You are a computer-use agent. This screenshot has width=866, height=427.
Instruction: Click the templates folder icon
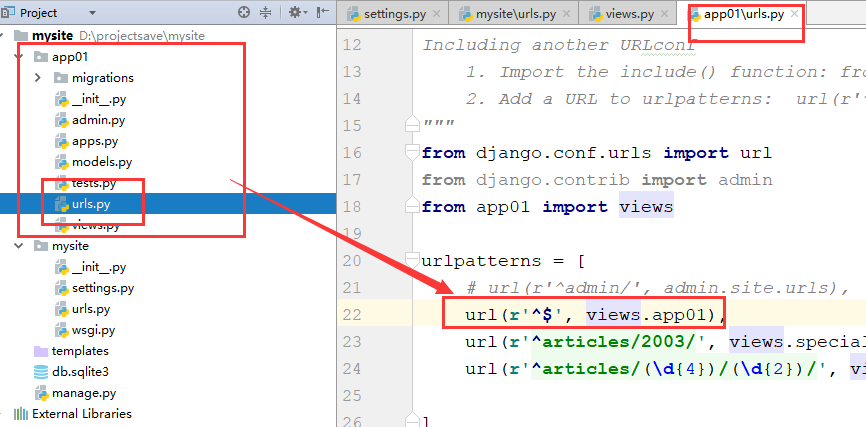coord(41,351)
